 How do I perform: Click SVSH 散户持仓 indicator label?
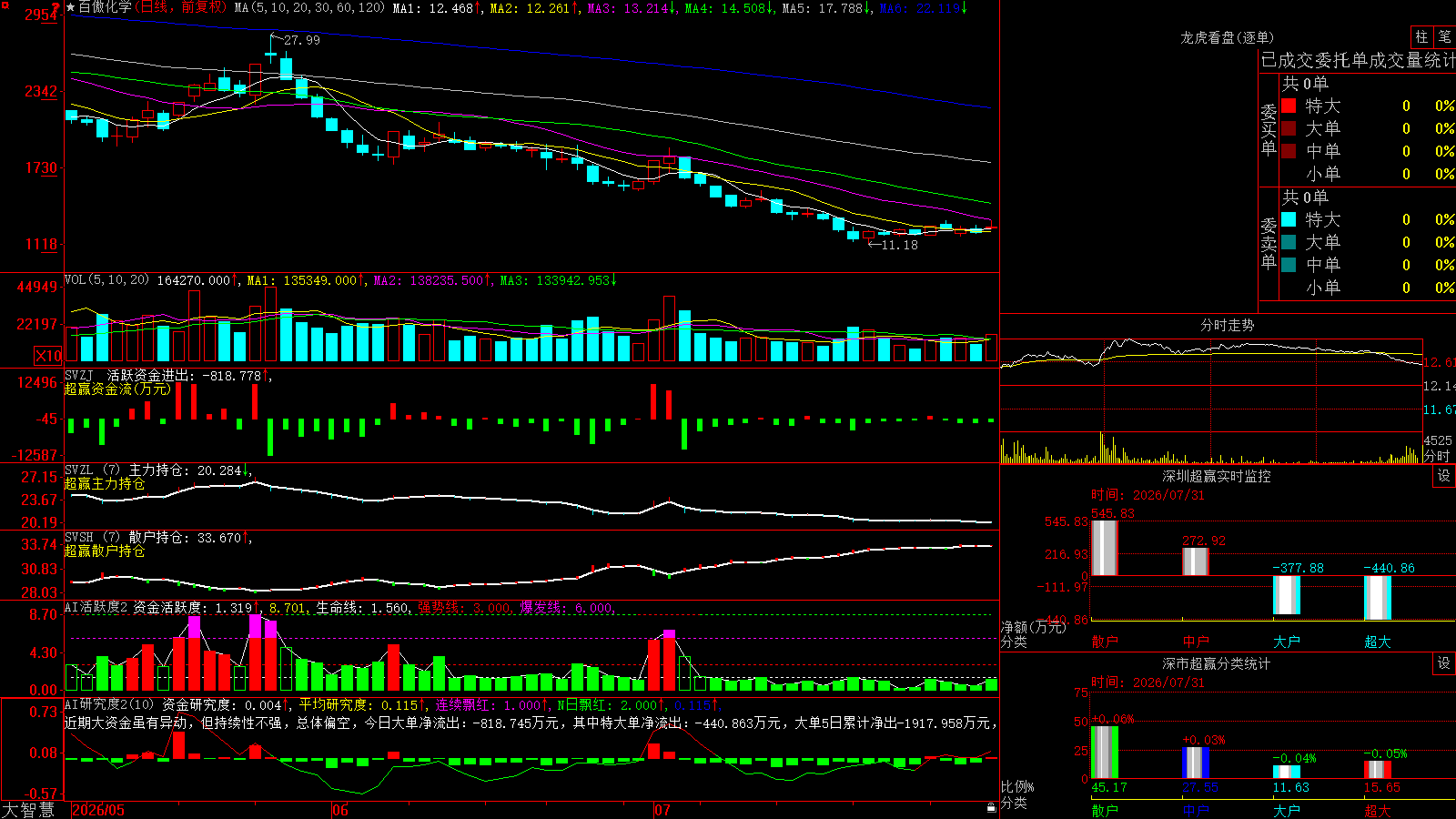(127, 538)
